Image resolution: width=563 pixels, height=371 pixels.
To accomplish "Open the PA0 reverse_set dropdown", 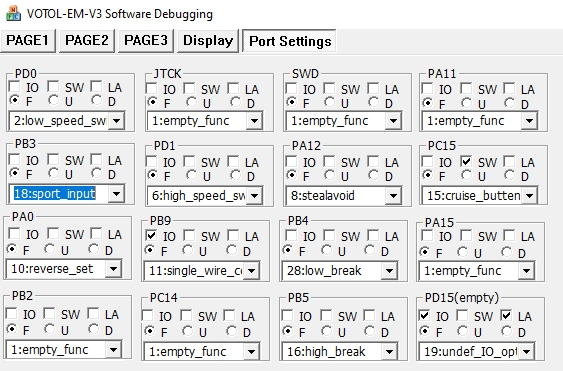I will pos(113,269).
